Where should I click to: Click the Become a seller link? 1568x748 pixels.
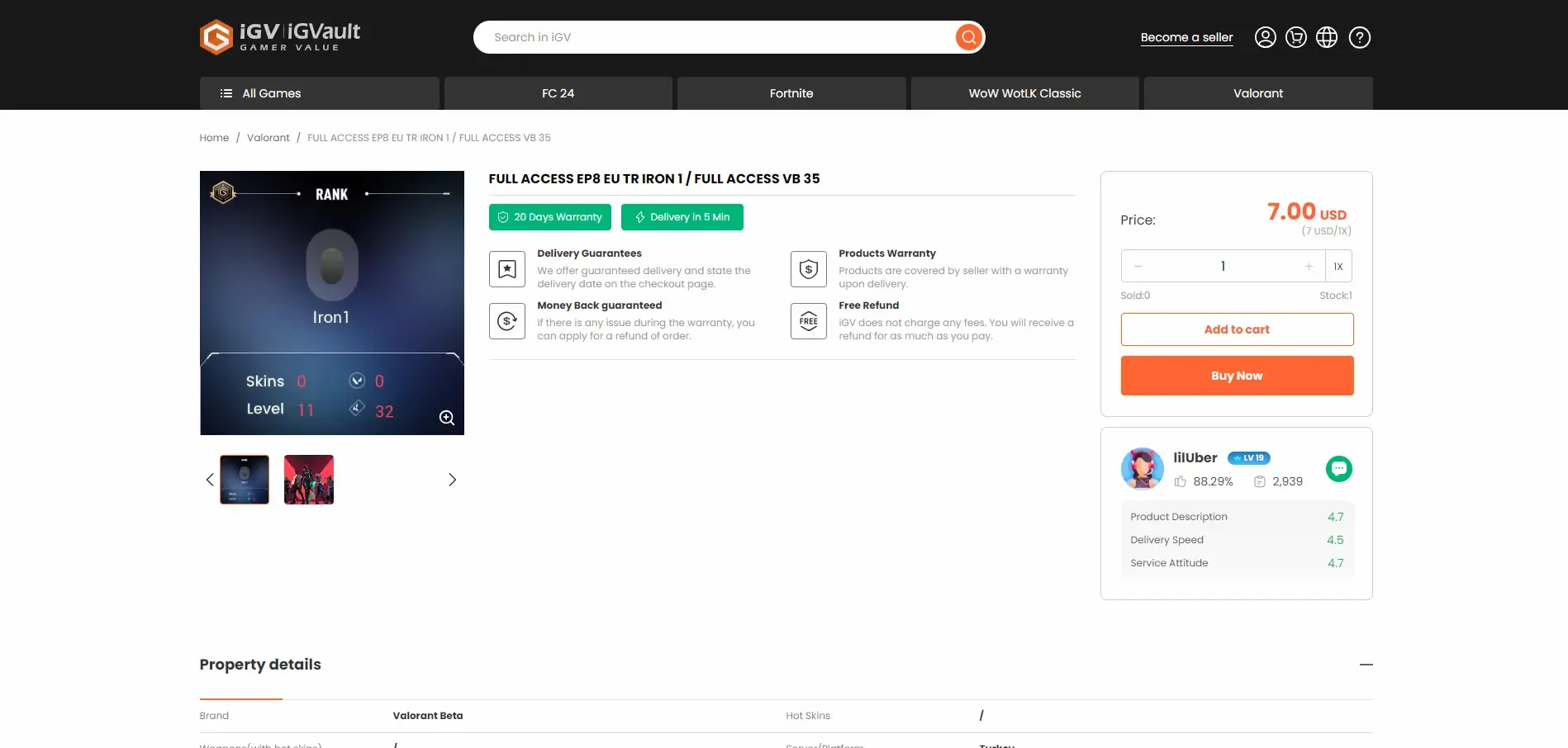pyautogui.click(x=1186, y=37)
